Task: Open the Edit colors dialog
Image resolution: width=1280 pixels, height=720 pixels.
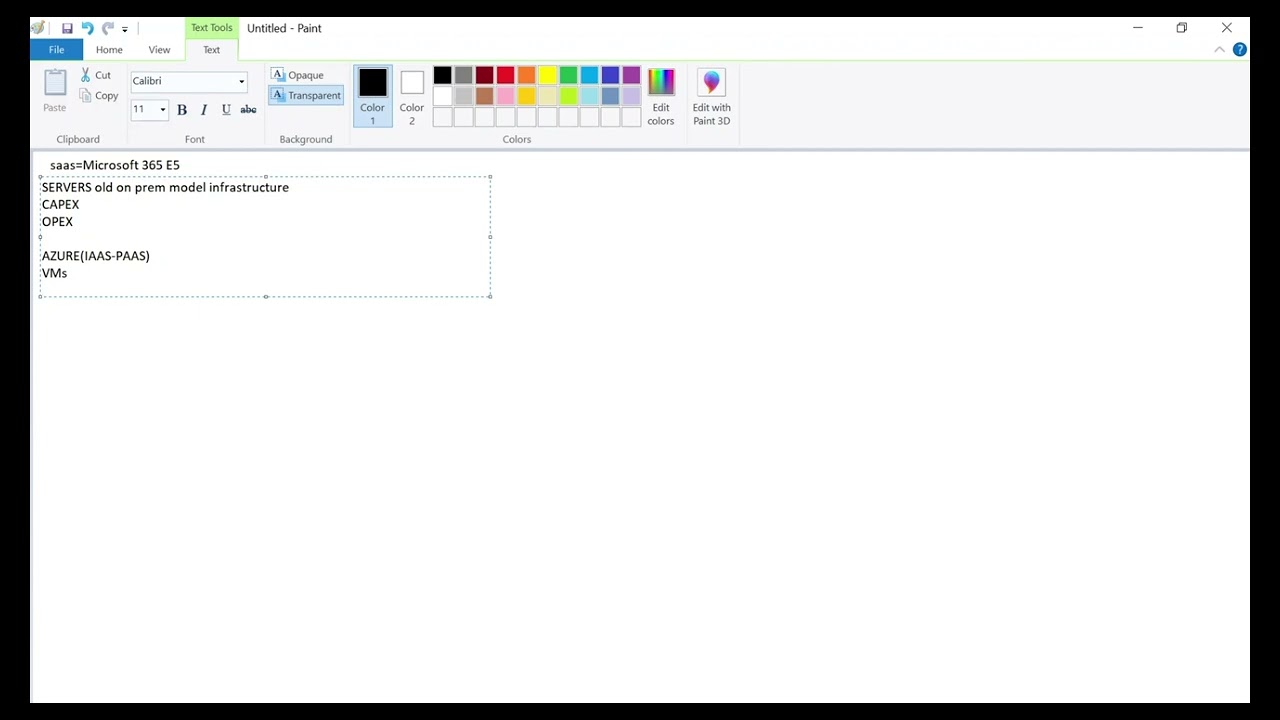Action: (661, 97)
